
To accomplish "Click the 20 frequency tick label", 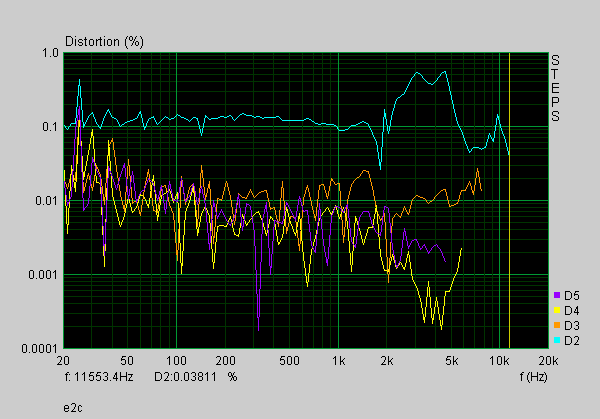I will point(63,360).
